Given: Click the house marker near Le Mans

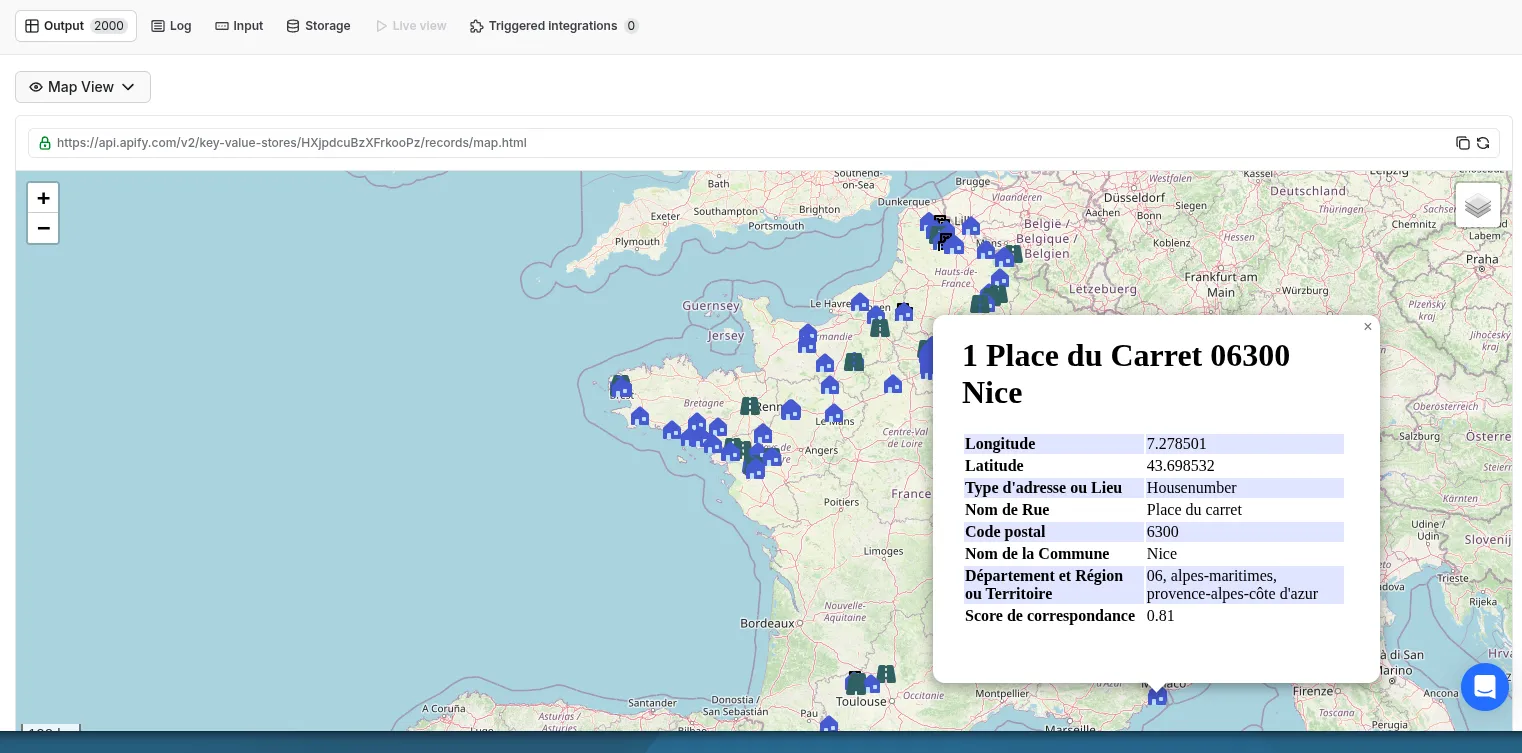Looking at the screenshot, I should click(833, 413).
